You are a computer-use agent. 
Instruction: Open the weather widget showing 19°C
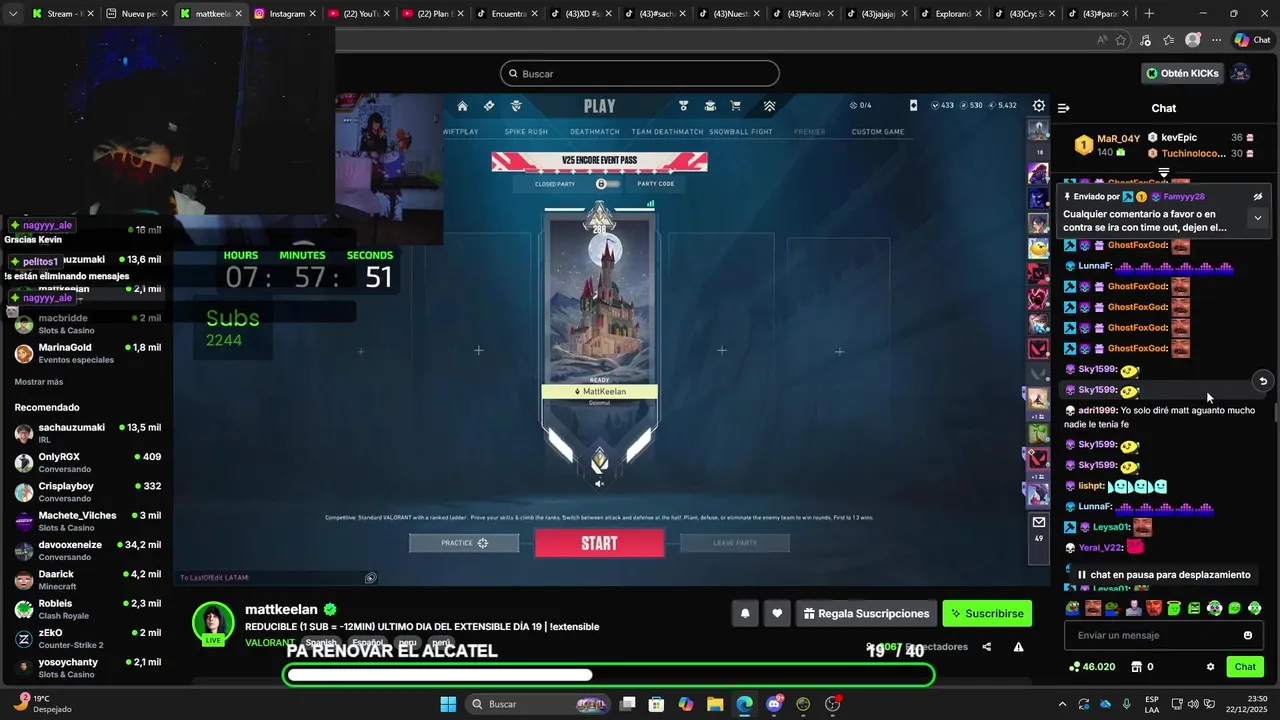[x=43, y=704]
